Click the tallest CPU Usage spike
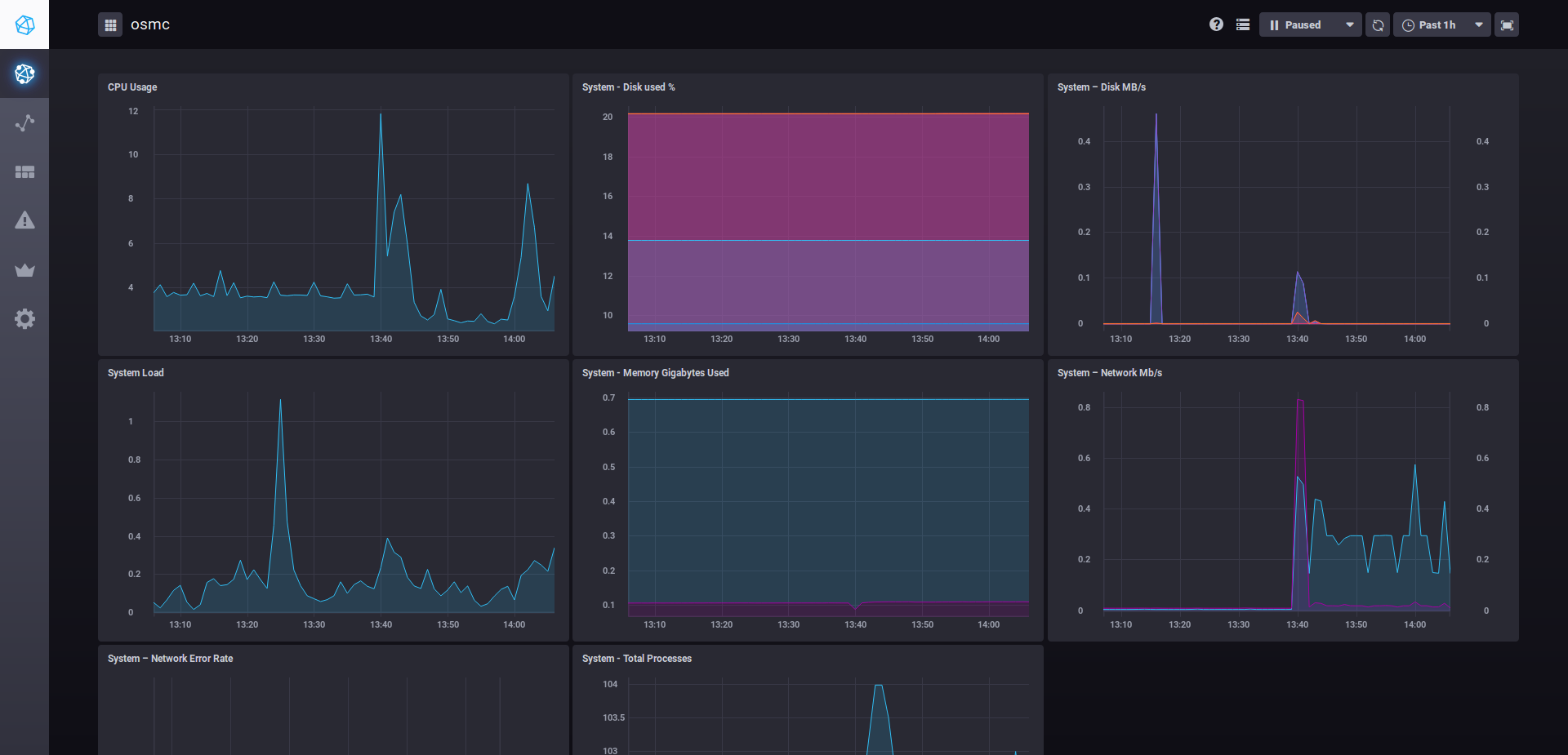This screenshot has height=755, width=1568. [381, 115]
